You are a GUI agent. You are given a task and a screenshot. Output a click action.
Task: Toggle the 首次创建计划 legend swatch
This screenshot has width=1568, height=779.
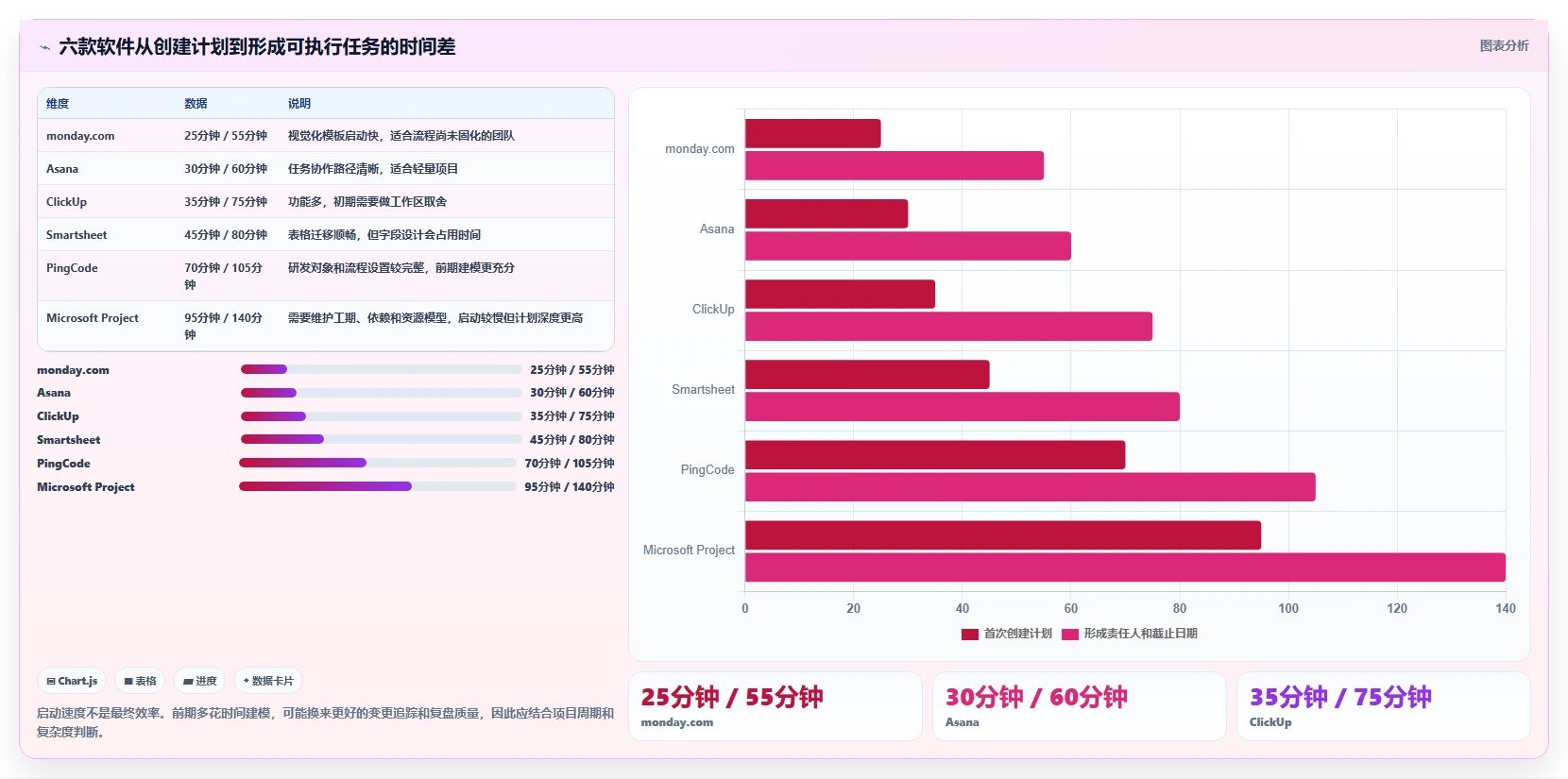(970, 634)
